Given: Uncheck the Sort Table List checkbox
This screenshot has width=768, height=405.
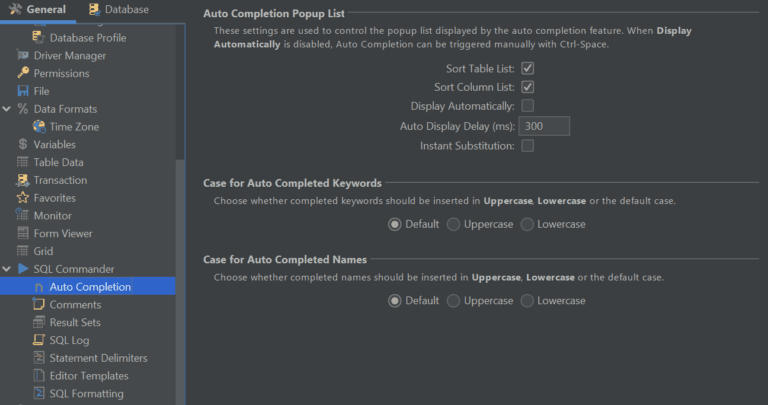Looking at the screenshot, I should click(x=528, y=68).
